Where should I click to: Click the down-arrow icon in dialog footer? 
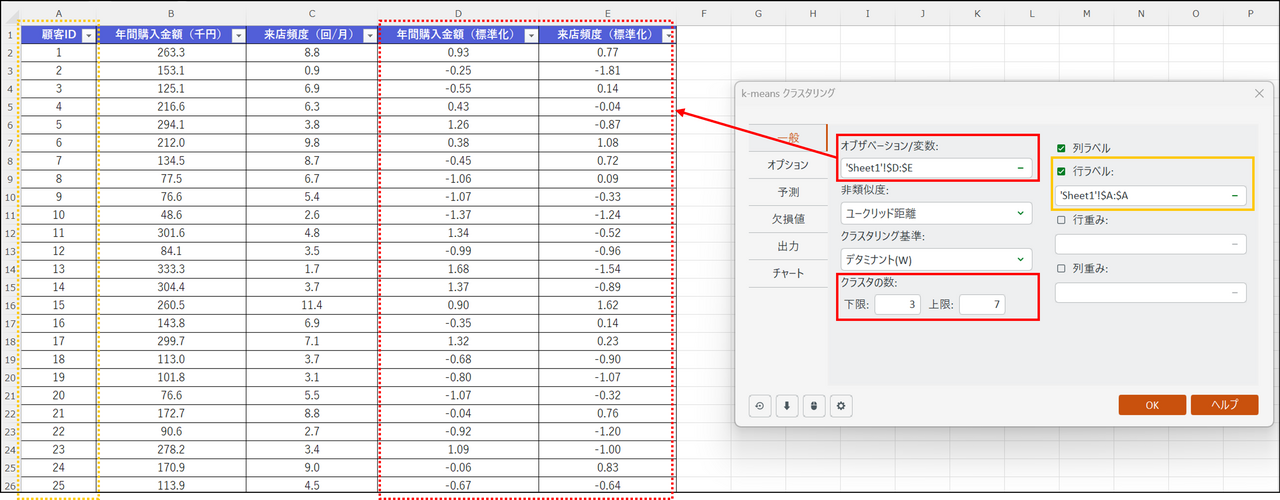tap(787, 405)
